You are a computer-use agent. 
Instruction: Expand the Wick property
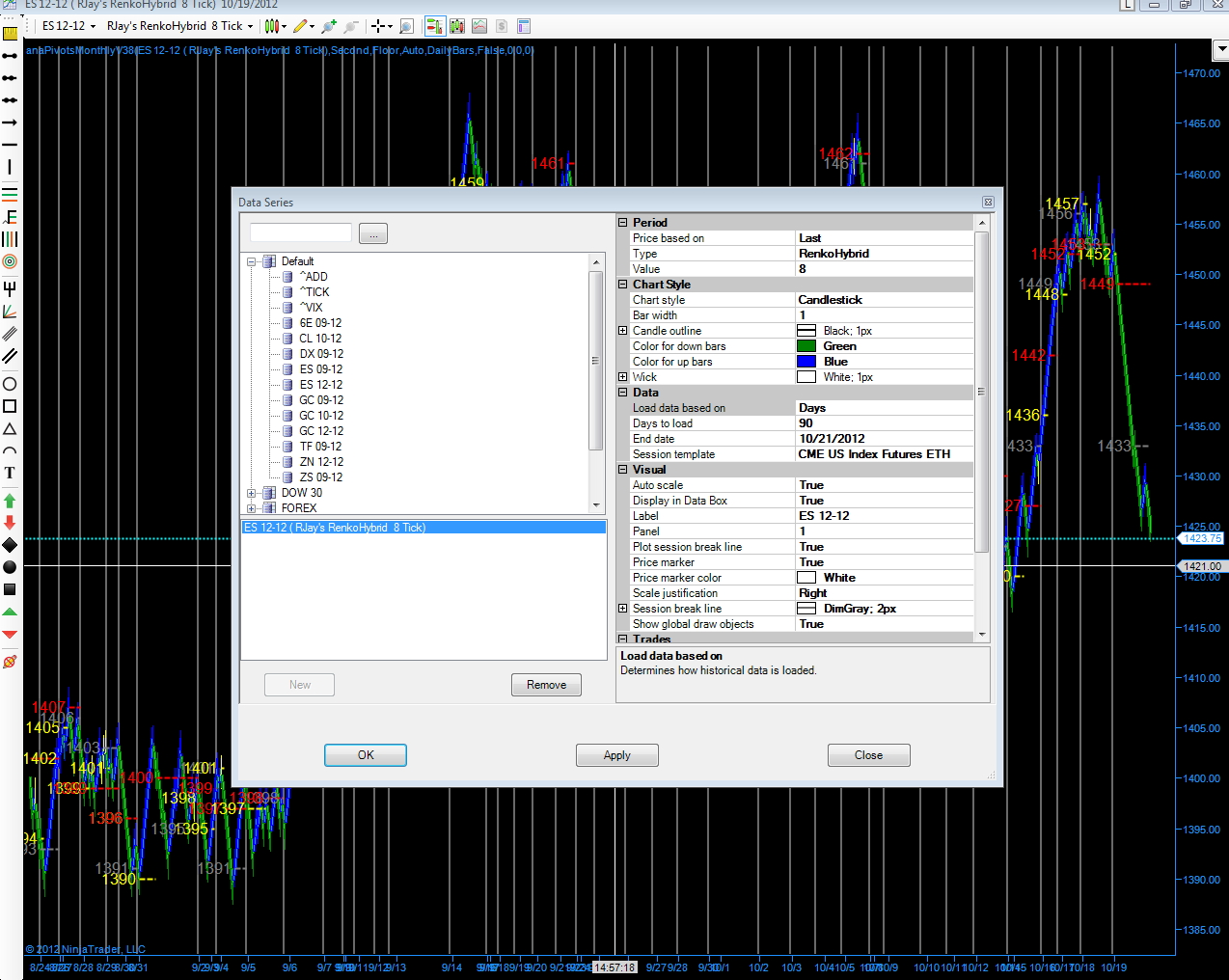(623, 377)
